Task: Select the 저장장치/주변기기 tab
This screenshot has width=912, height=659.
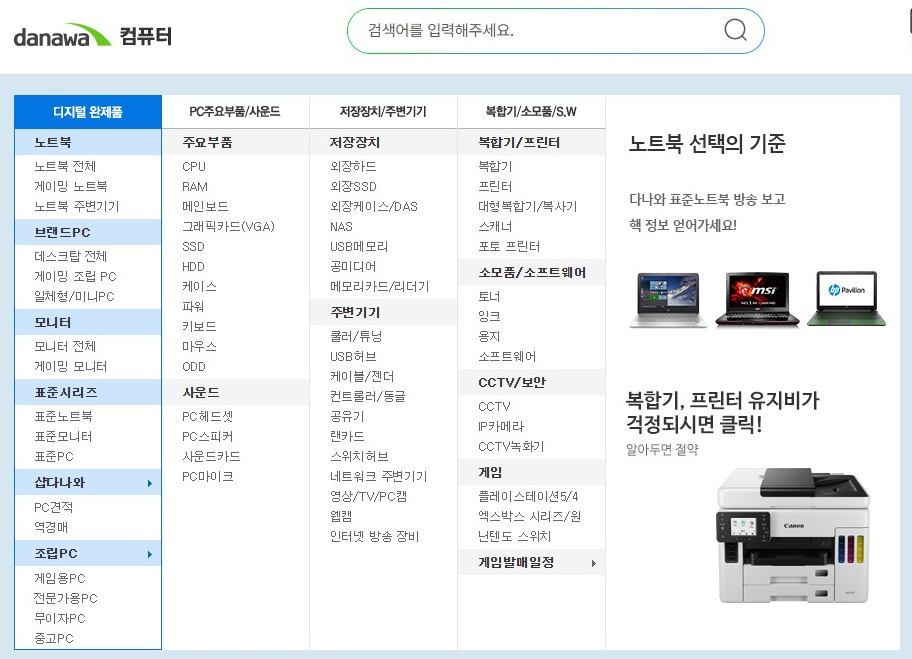Action: pyautogui.click(x=383, y=112)
